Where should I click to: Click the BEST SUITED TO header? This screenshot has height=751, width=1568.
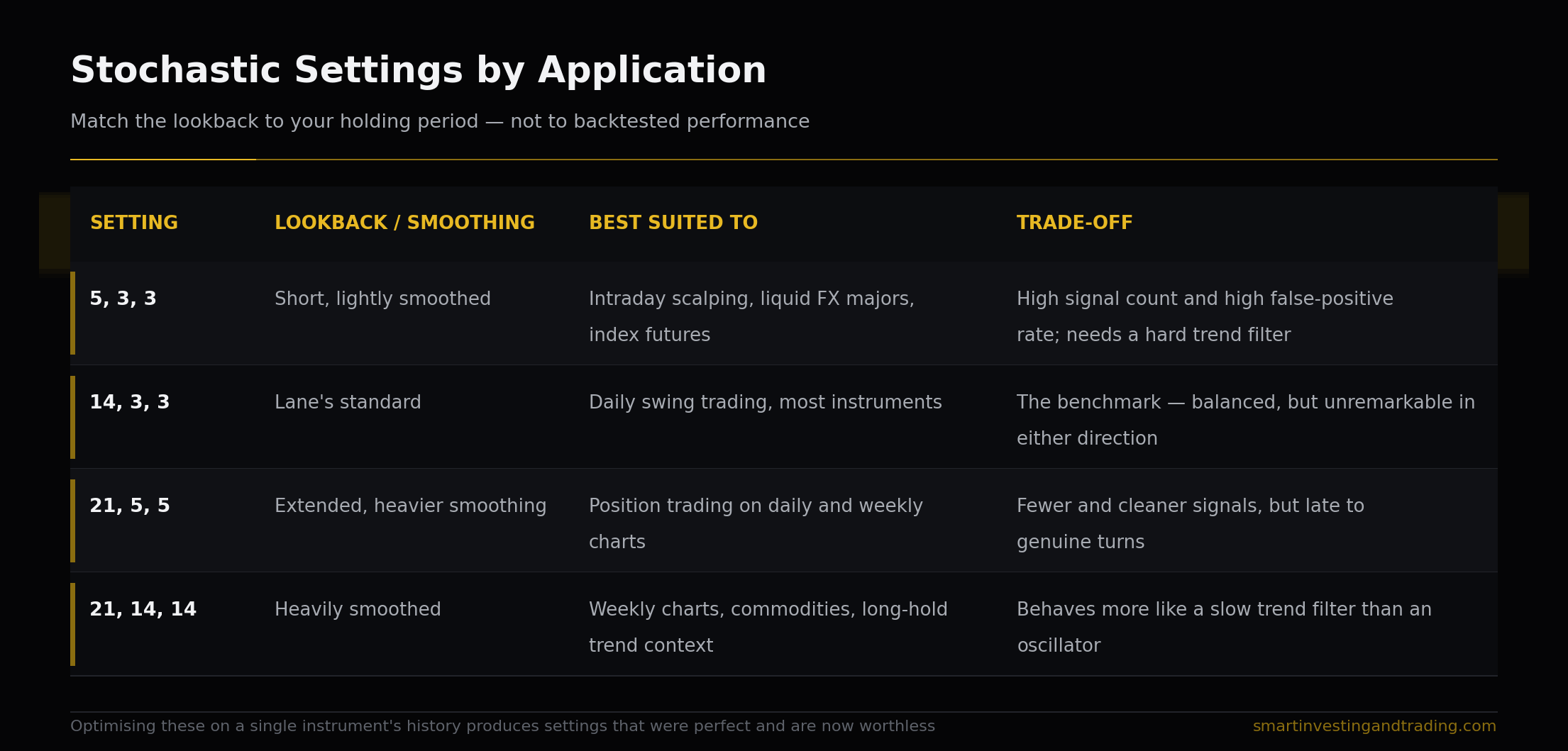(673, 223)
